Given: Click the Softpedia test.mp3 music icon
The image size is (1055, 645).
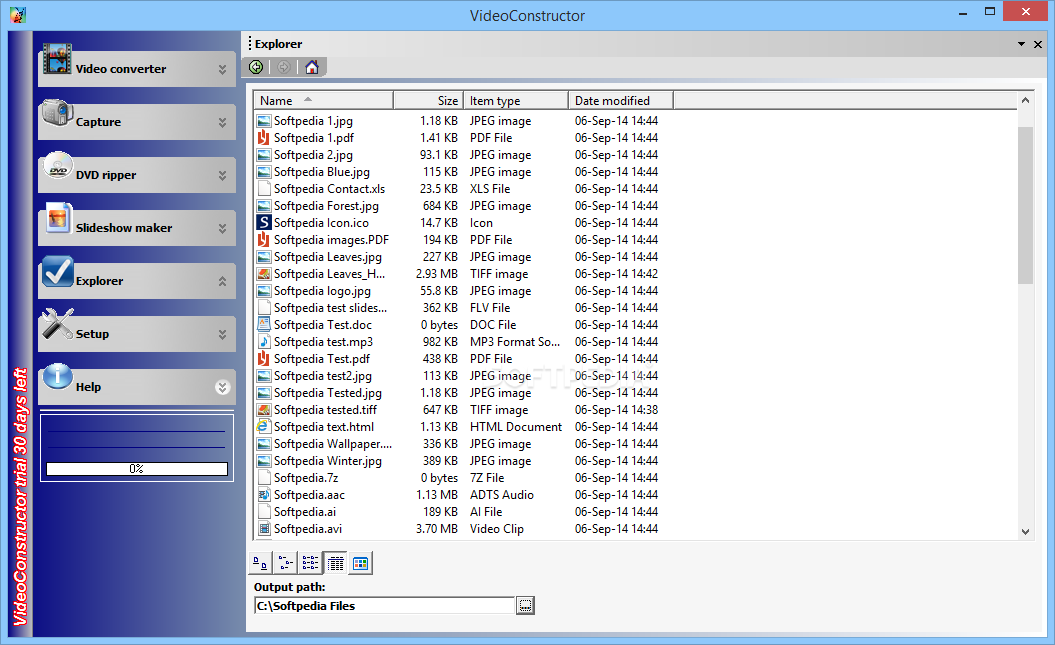Looking at the screenshot, I should (264, 342).
